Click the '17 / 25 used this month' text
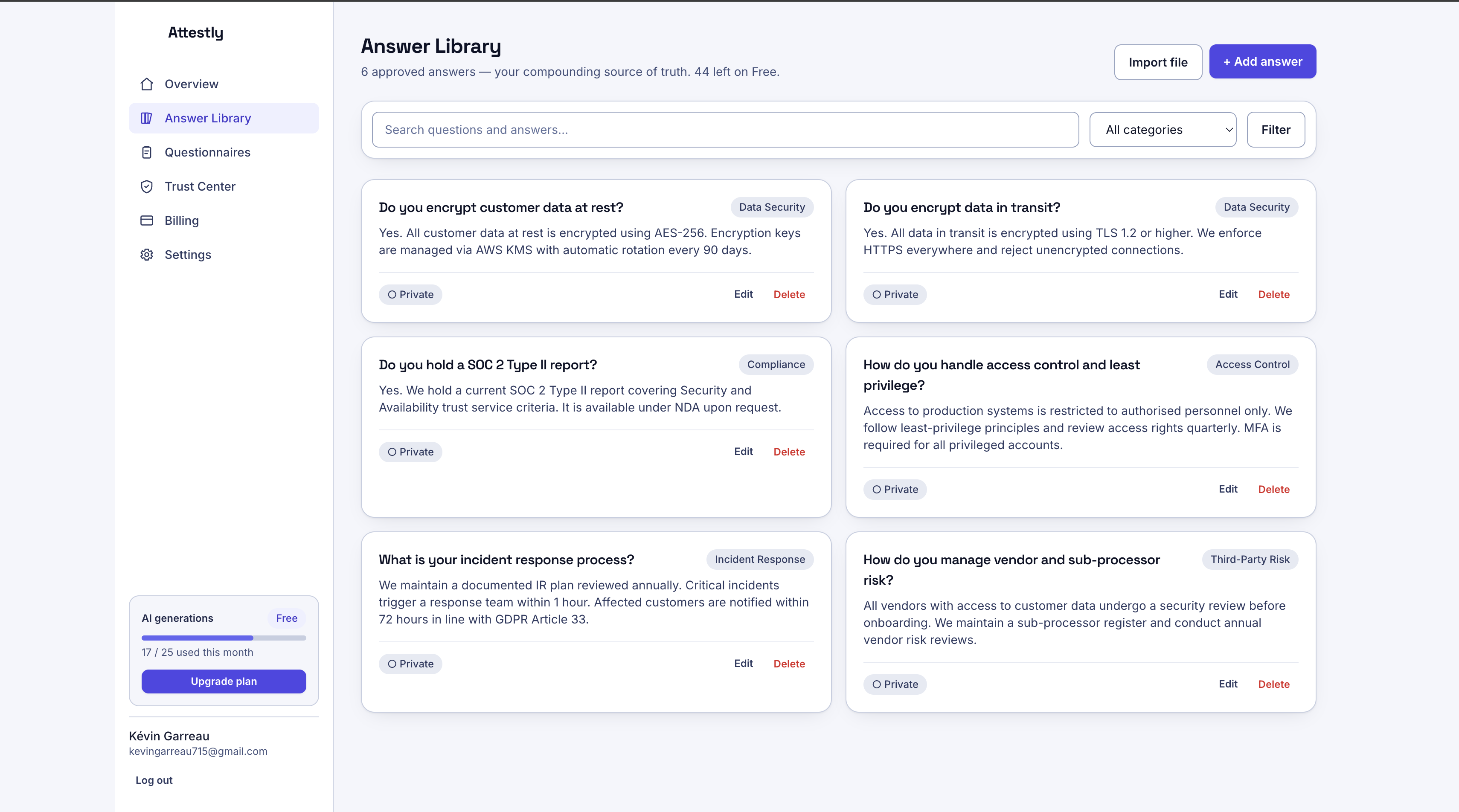The image size is (1459, 812). [x=197, y=652]
